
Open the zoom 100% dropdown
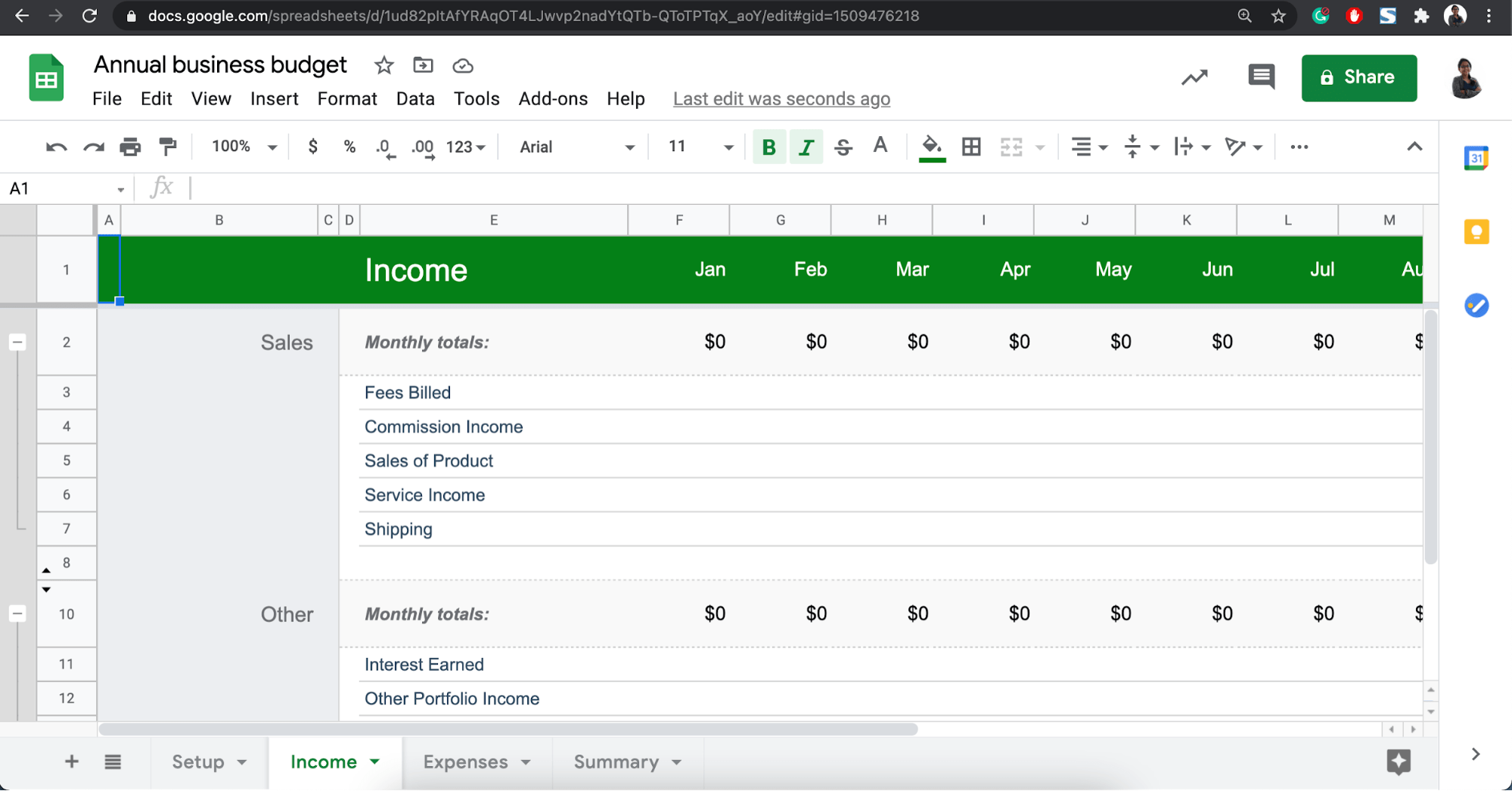(244, 147)
